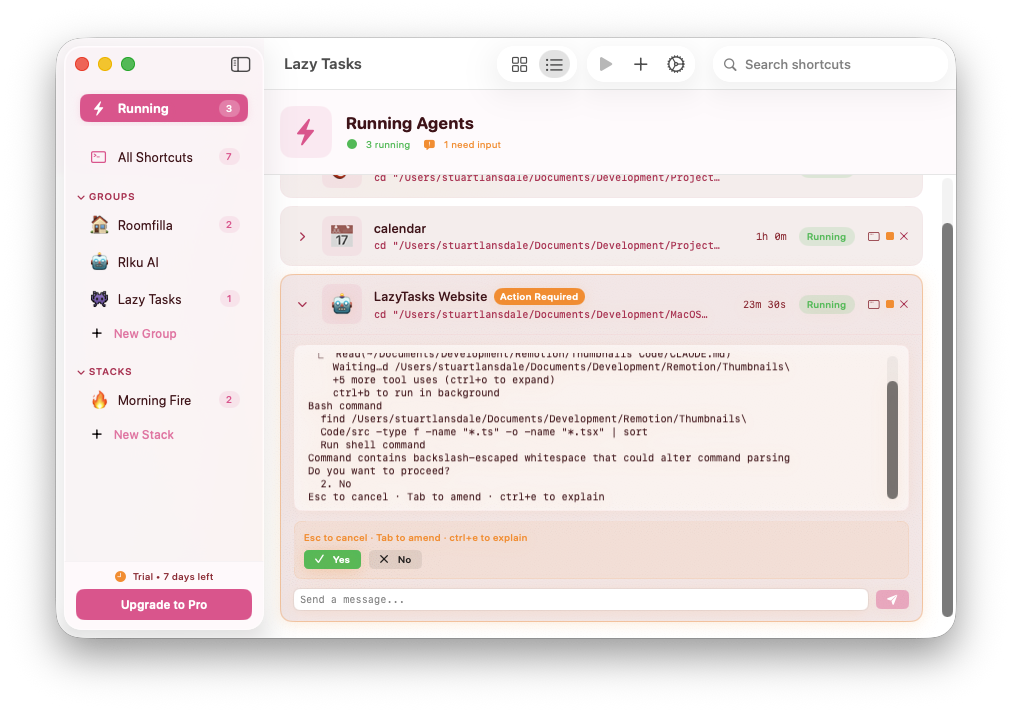Collapse the Groups section

pos(82,196)
